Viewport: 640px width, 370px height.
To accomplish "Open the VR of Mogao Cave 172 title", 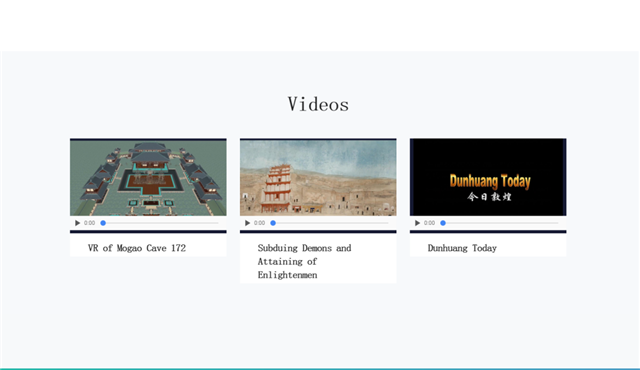I will point(137,248).
